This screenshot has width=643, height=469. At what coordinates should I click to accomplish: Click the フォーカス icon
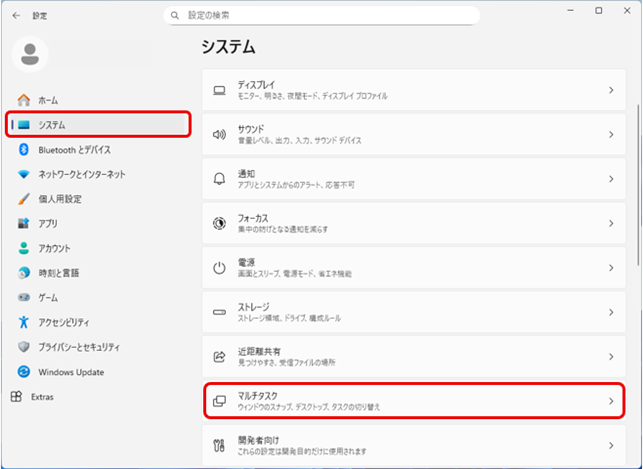(219, 223)
